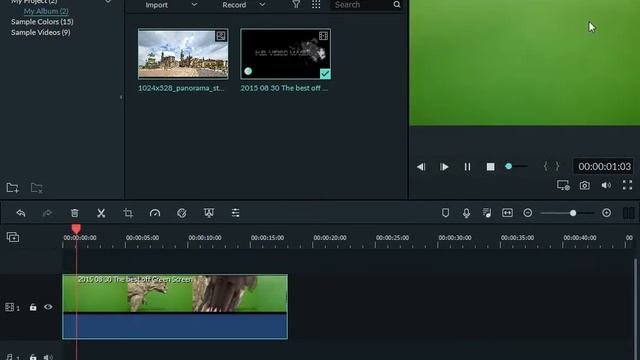Image resolution: width=640 pixels, height=360 pixels.
Task: Click the Record button
Action: (x=234, y=5)
